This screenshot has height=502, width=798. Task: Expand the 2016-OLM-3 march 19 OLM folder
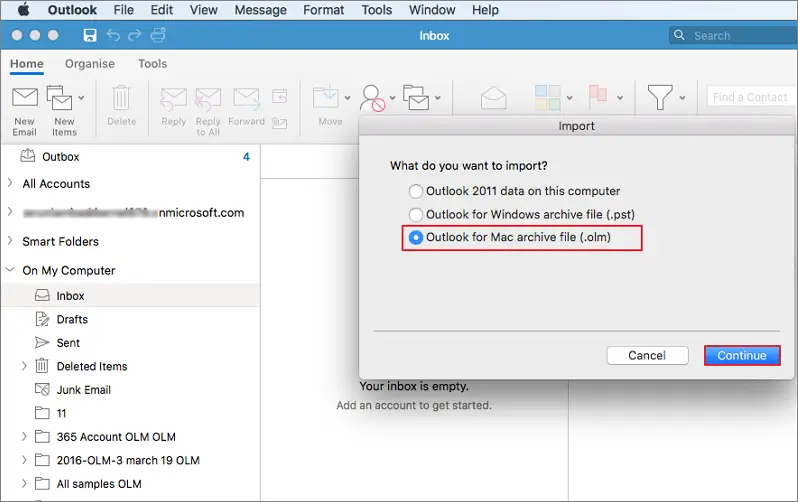(x=24, y=460)
